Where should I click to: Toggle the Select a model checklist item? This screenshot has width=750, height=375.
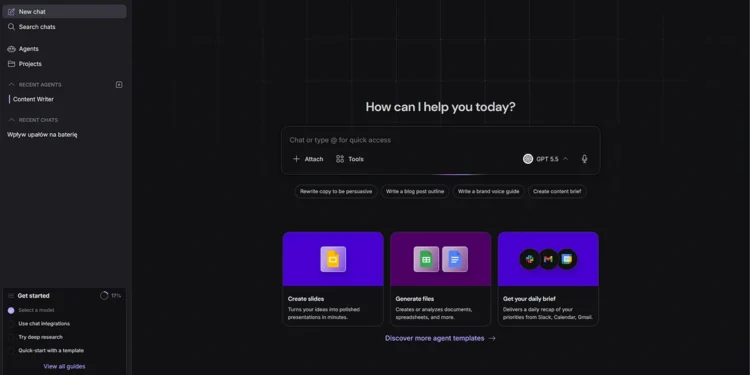click(x=11, y=310)
